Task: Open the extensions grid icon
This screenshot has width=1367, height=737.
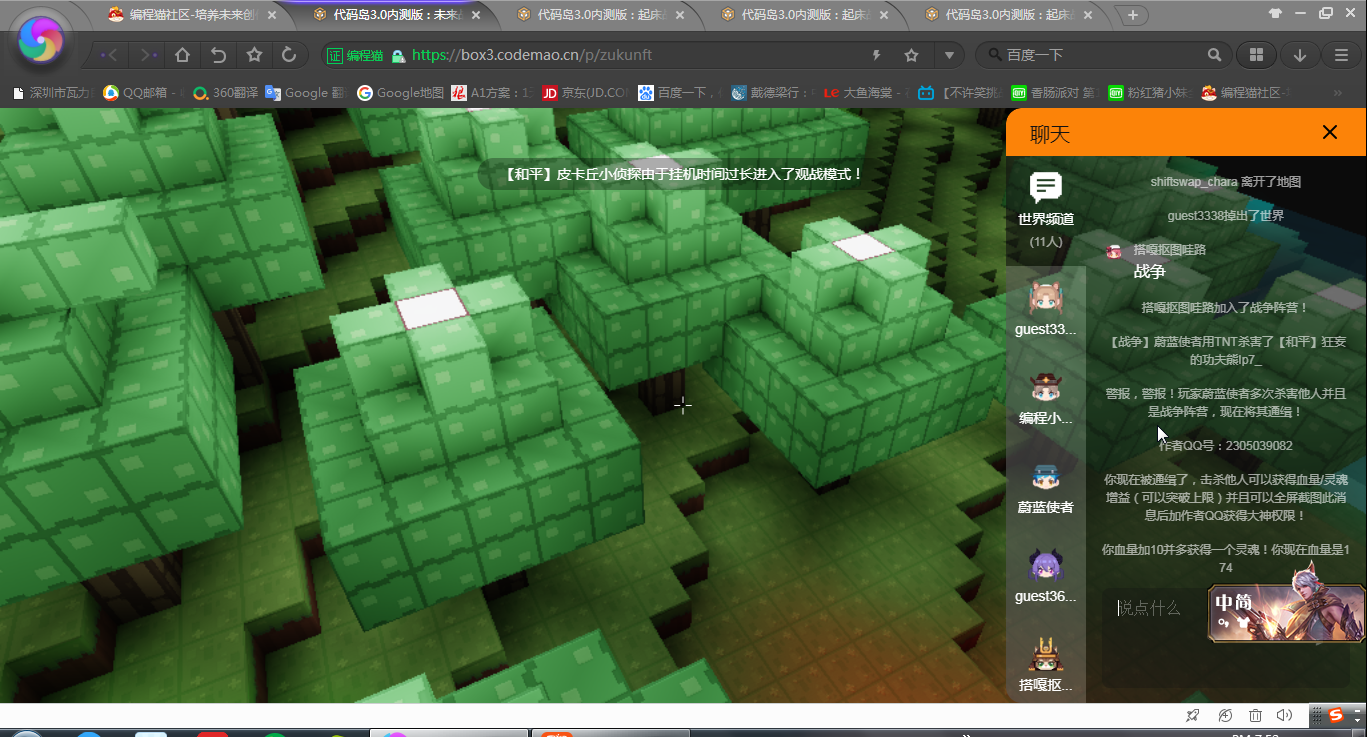Action: click(x=1257, y=55)
